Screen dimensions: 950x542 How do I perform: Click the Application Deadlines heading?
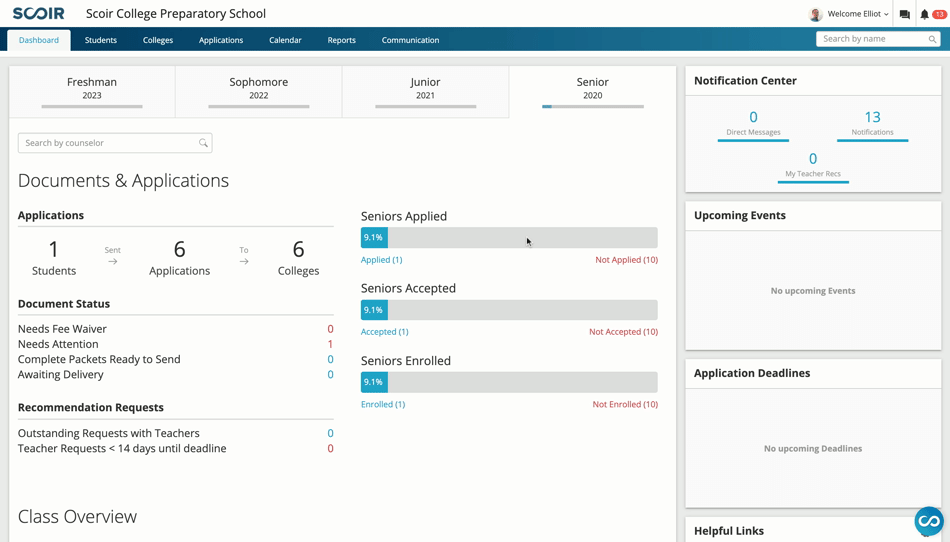[752, 373]
